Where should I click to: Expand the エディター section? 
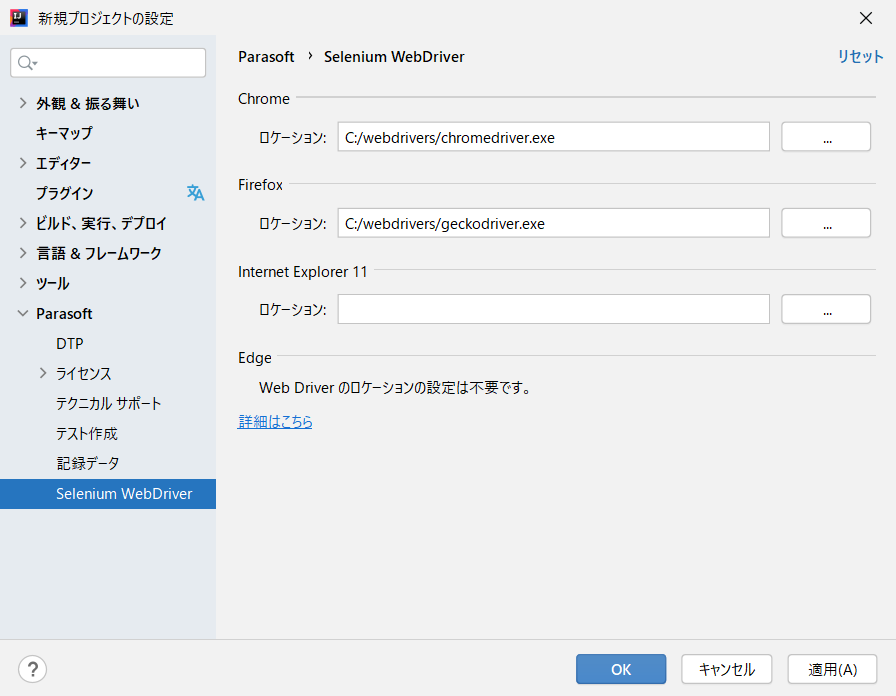click(23, 163)
